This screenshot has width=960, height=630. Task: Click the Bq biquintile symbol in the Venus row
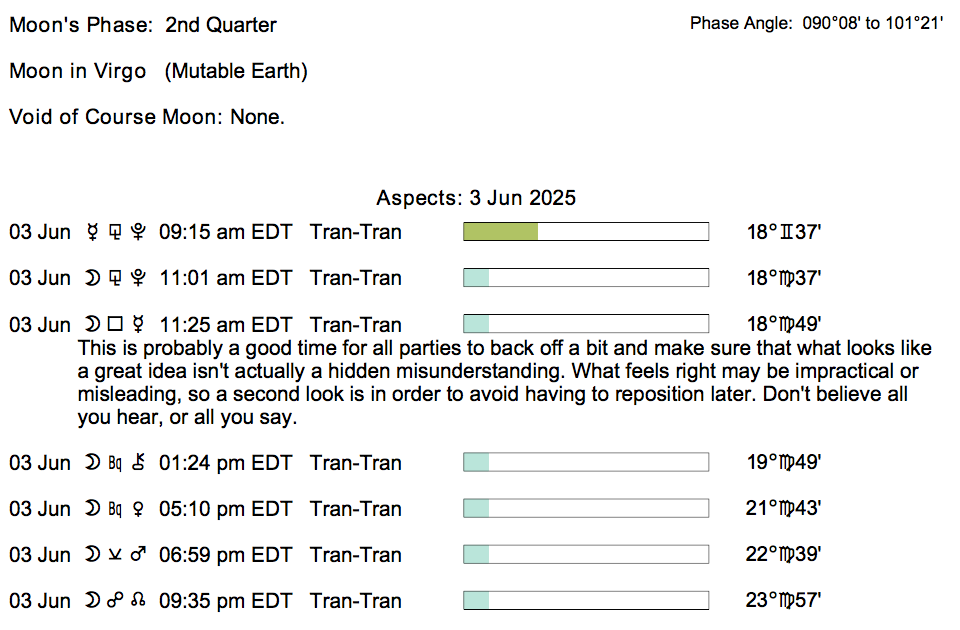[x=114, y=509]
